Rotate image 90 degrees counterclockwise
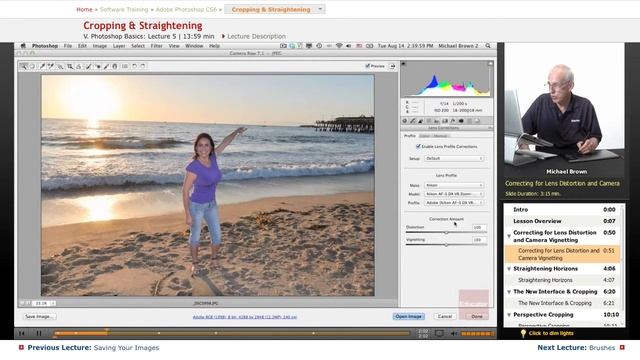This screenshot has width=640, height=360. (x=134, y=66)
